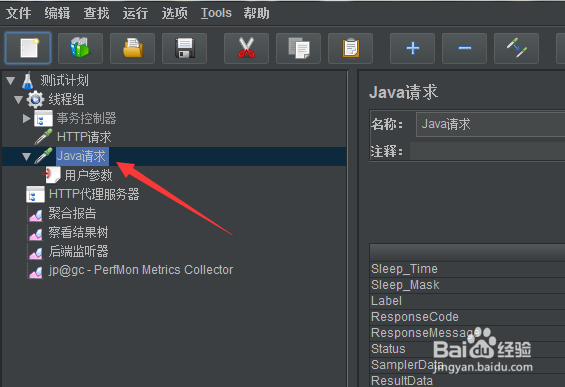The width and height of the screenshot is (565, 387).
Task: Select 后端监听器 in the tree
Action: [x=78, y=252]
